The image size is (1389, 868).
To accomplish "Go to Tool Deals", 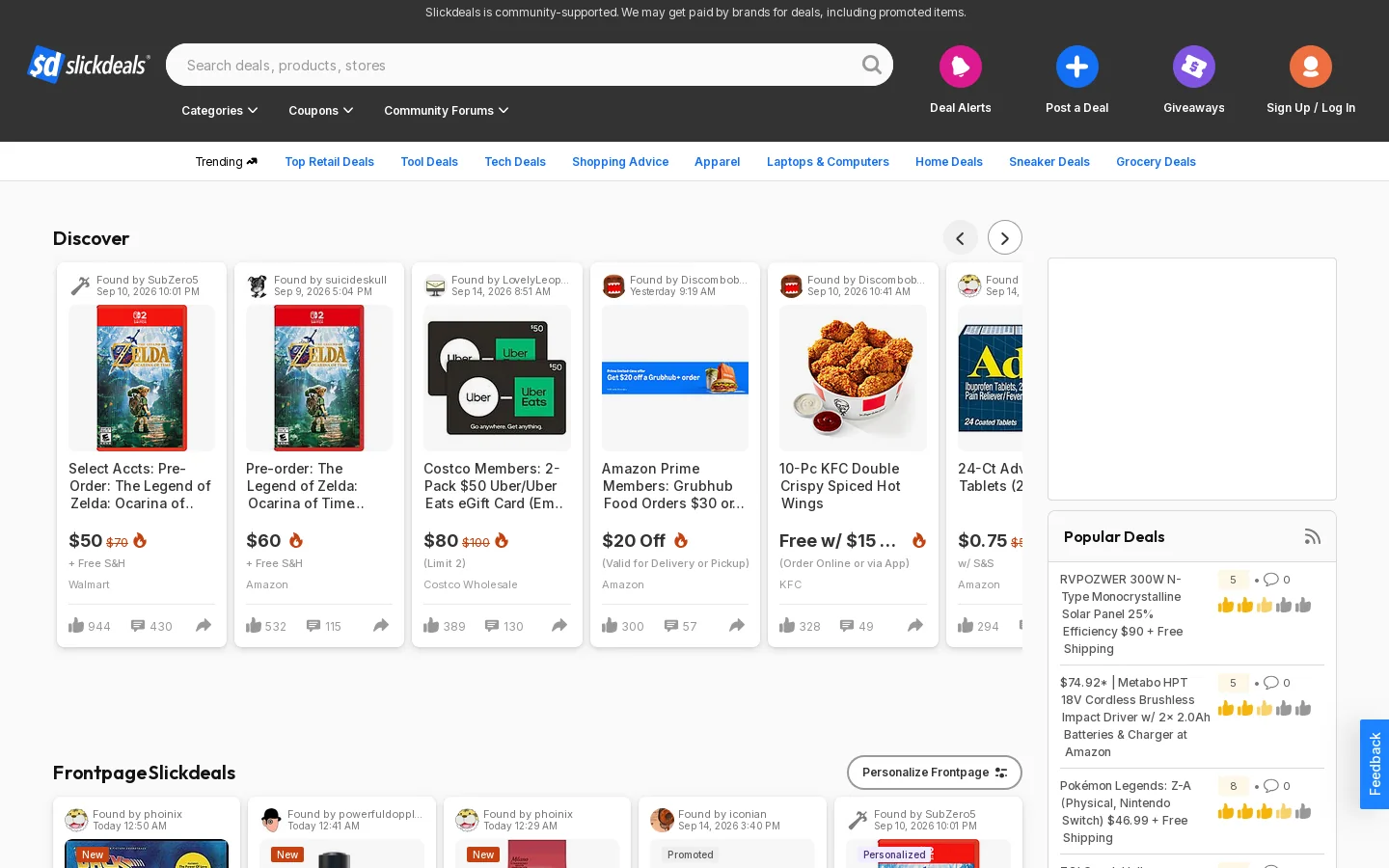I will tap(429, 162).
